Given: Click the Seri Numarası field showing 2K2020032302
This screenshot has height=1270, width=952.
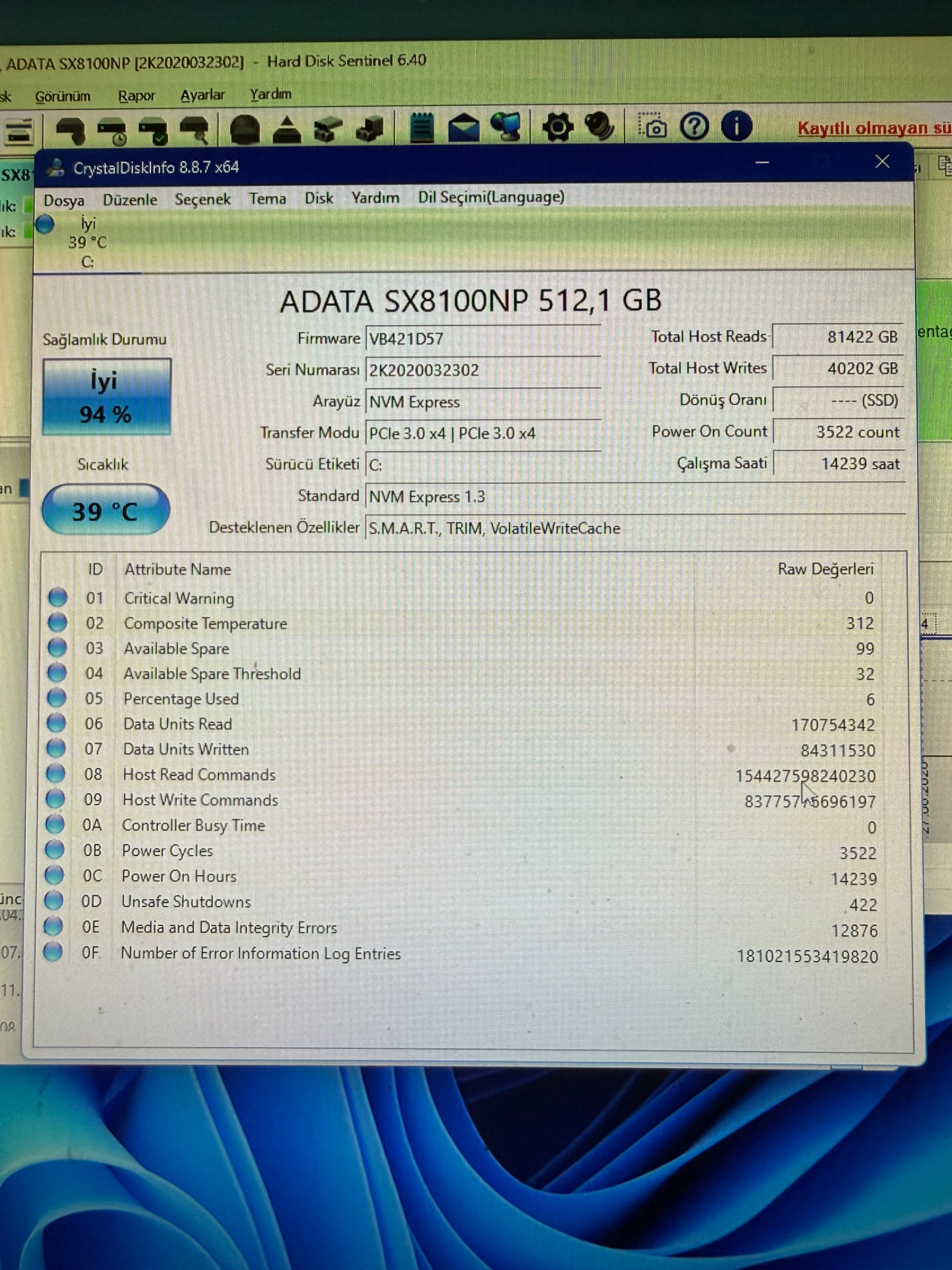Looking at the screenshot, I should (x=482, y=370).
